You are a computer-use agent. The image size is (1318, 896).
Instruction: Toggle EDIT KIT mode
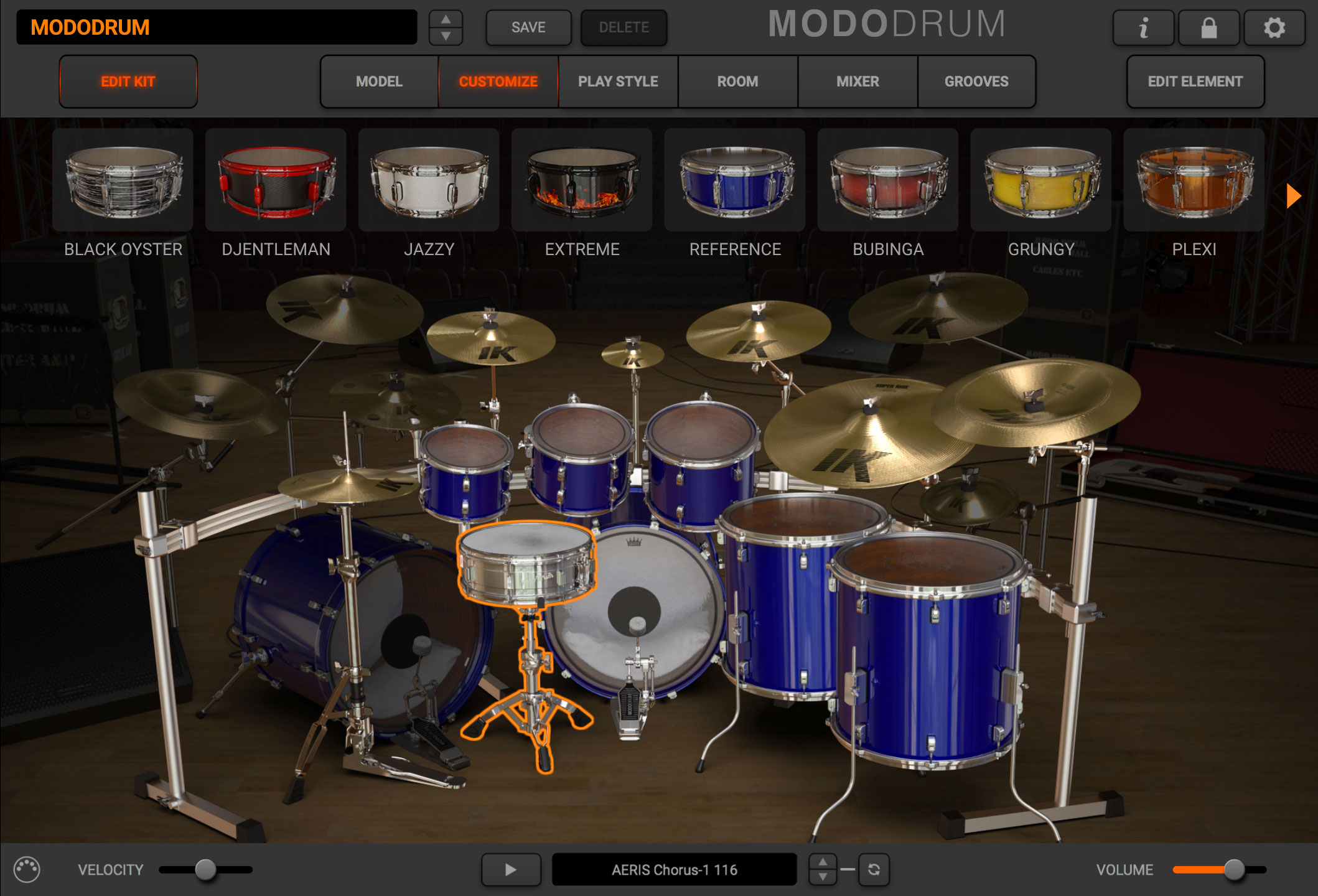[128, 81]
